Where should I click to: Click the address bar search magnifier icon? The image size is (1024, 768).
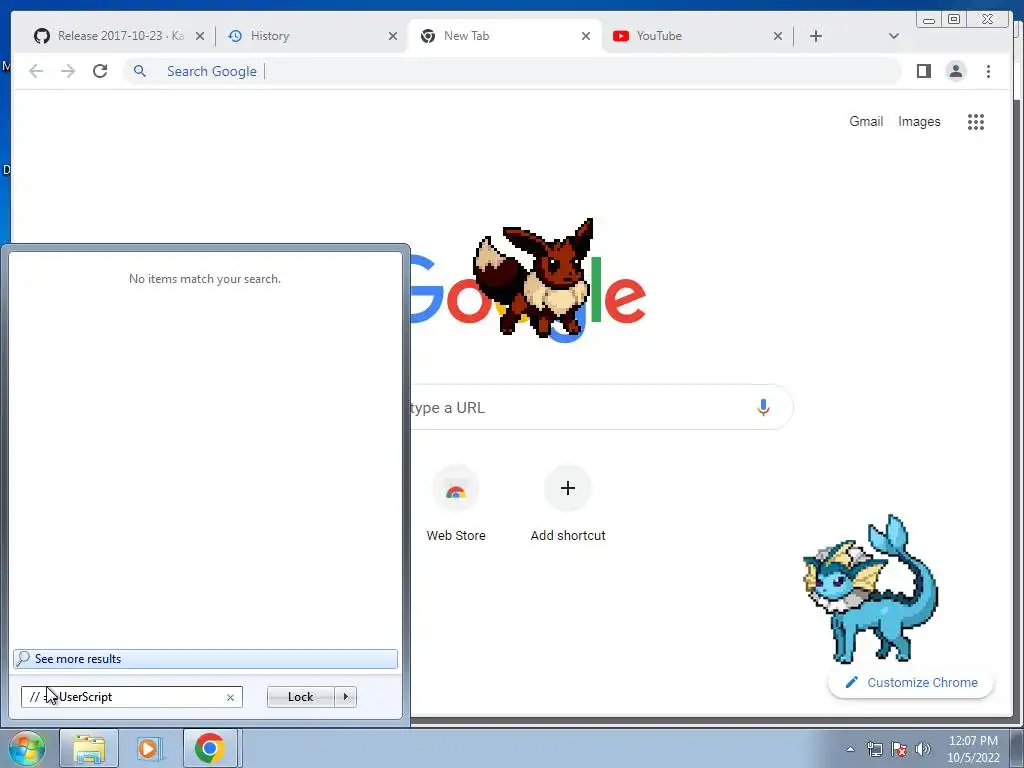140,71
